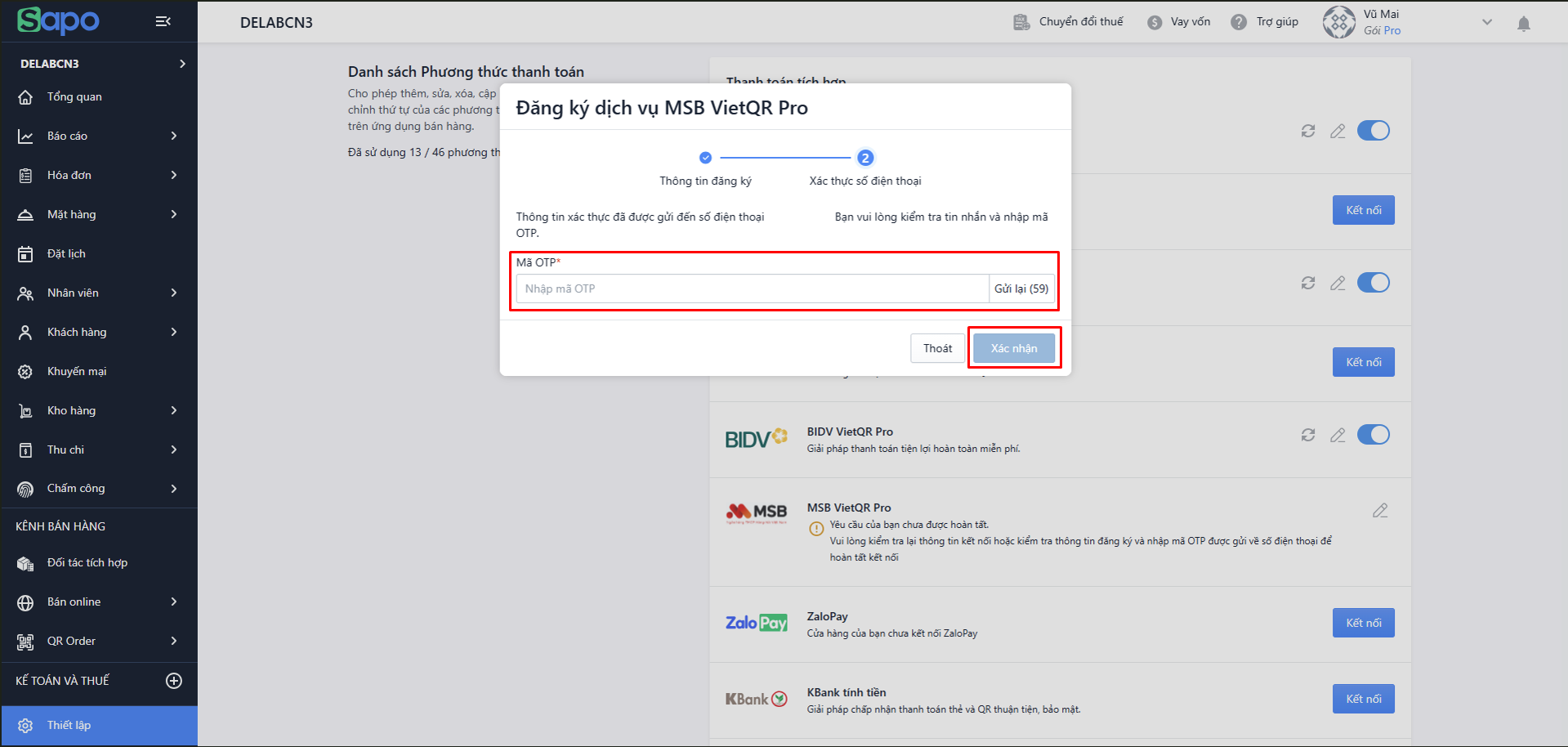Screen dimensions: 1568x747
Task: Open Thiết lập via its gear icon
Action: point(25,726)
